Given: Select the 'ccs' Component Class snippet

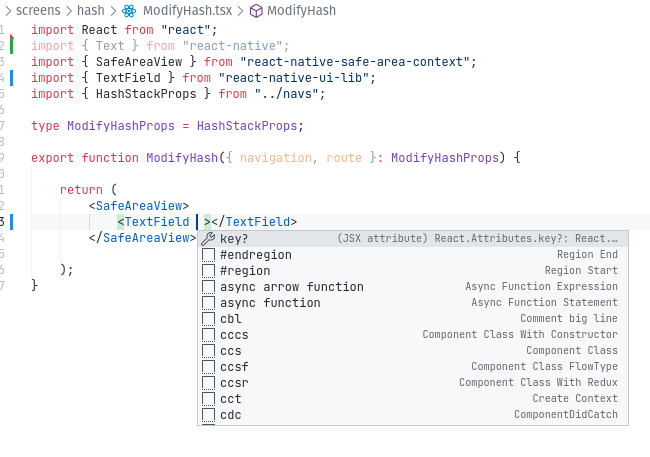Looking at the screenshot, I should tap(413, 351).
